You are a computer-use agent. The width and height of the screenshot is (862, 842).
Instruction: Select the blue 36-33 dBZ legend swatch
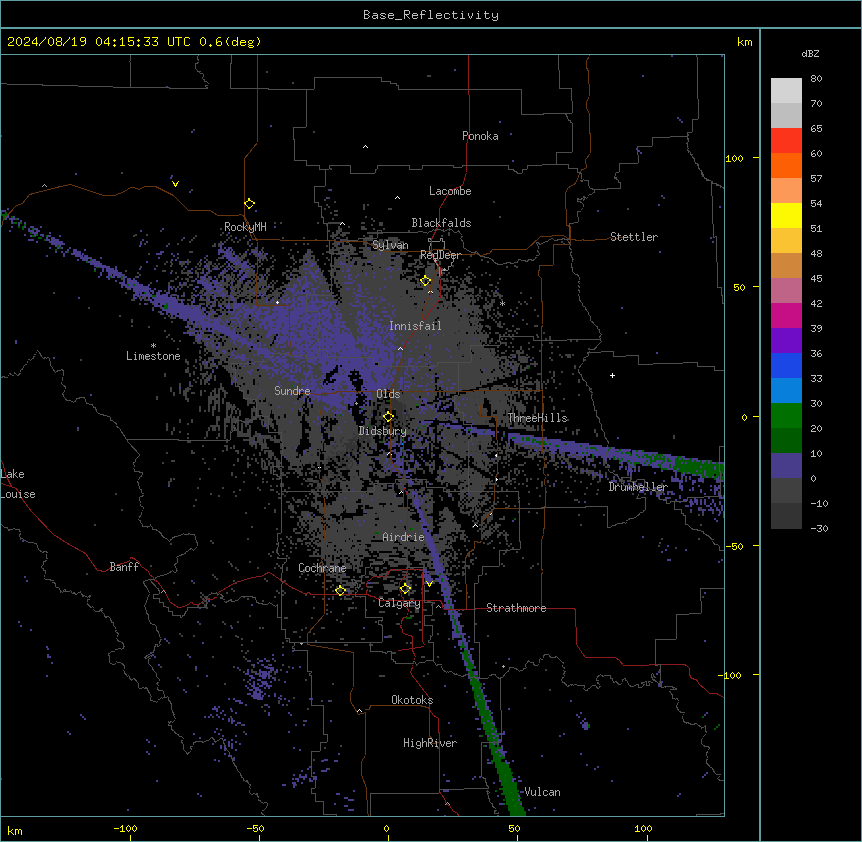786,365
